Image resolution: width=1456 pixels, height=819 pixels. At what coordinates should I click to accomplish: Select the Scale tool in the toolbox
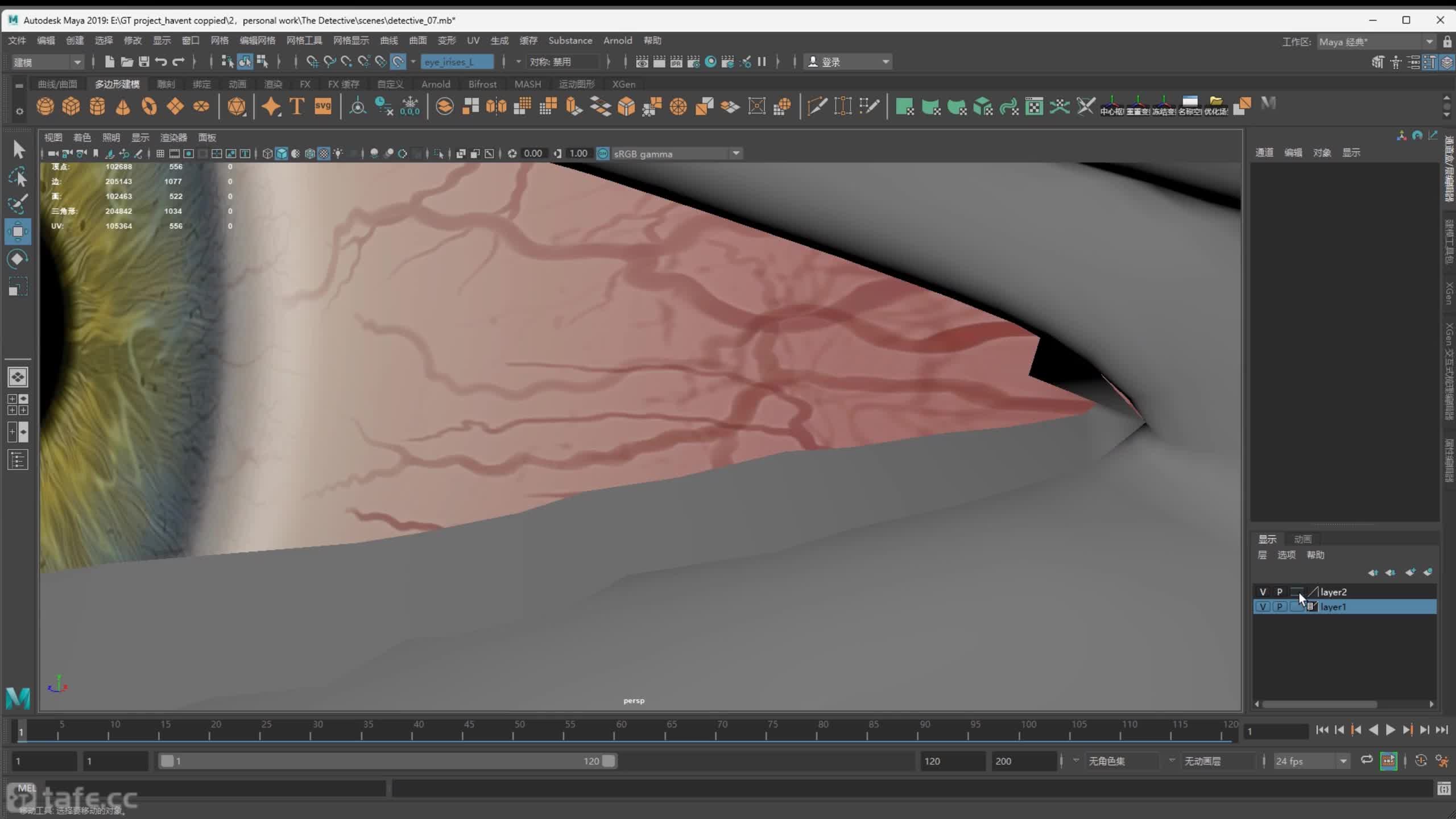18,287
